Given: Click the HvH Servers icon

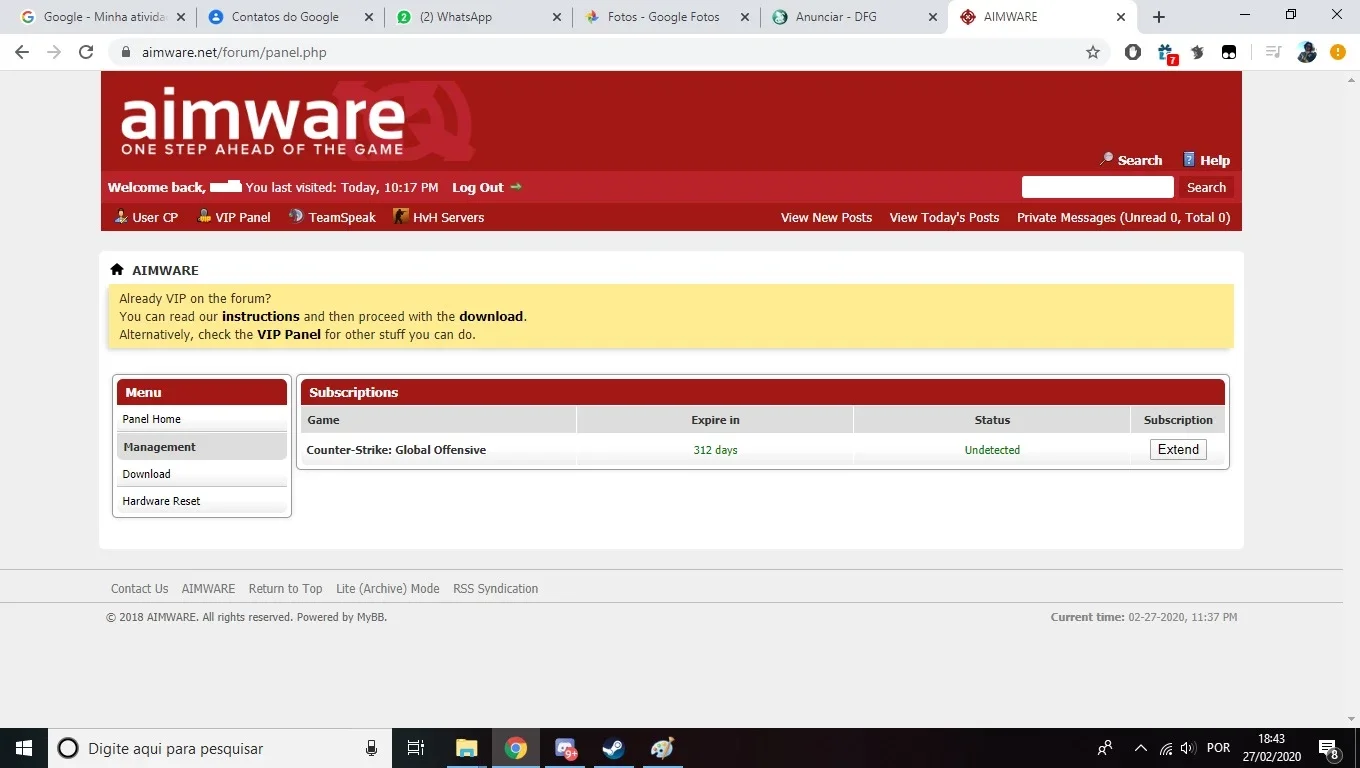Looking at the screenshot, I should click(401, 216).
